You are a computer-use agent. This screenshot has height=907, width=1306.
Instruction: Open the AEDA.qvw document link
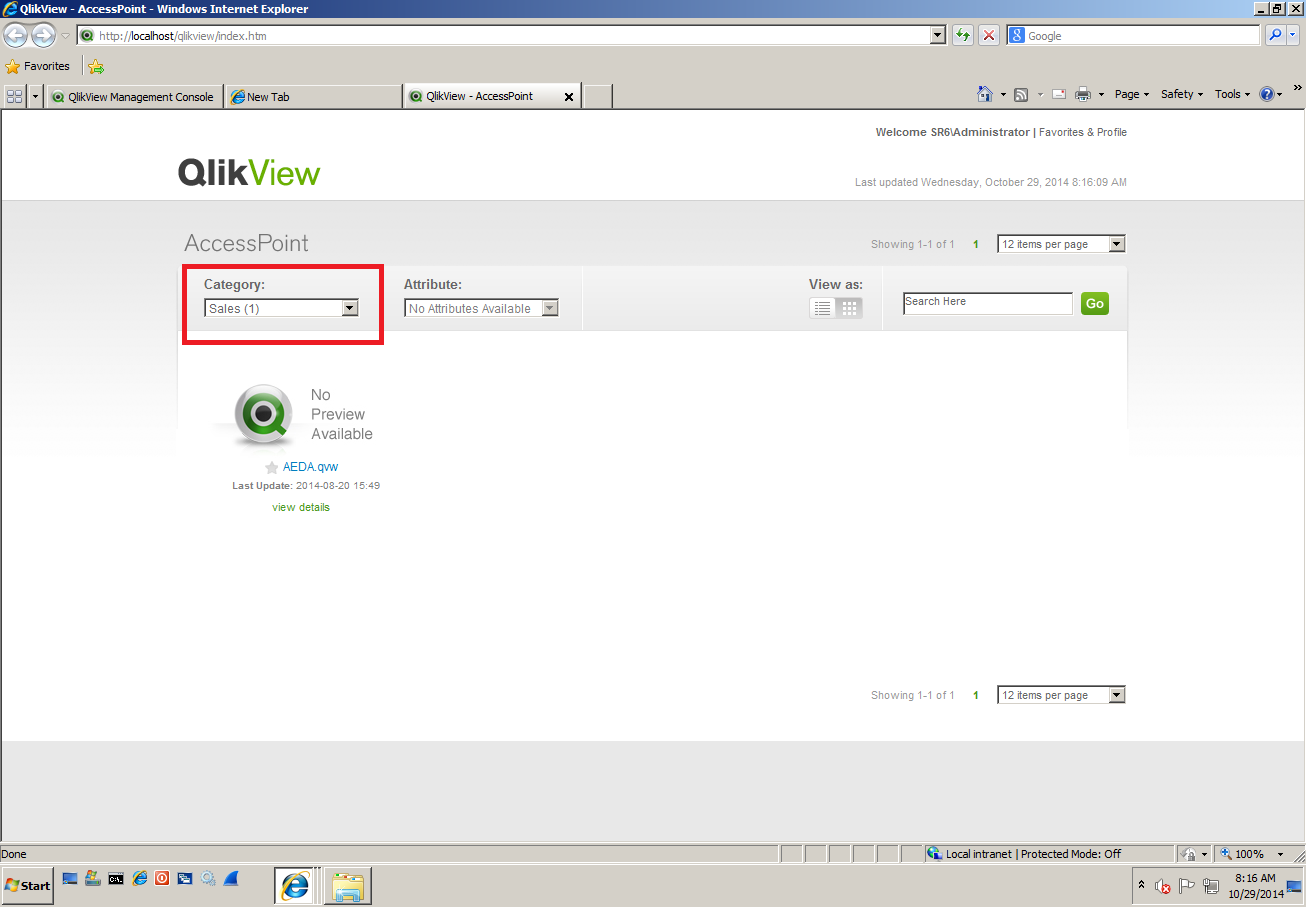(310, 467)
